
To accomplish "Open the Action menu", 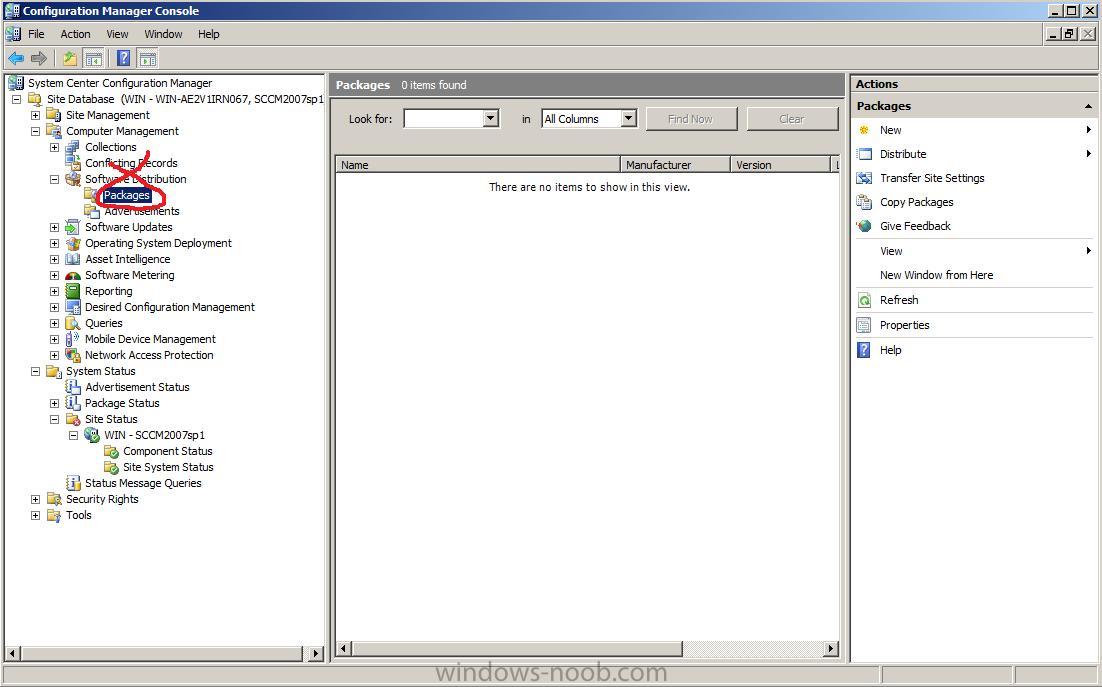I will pos(75,34).
